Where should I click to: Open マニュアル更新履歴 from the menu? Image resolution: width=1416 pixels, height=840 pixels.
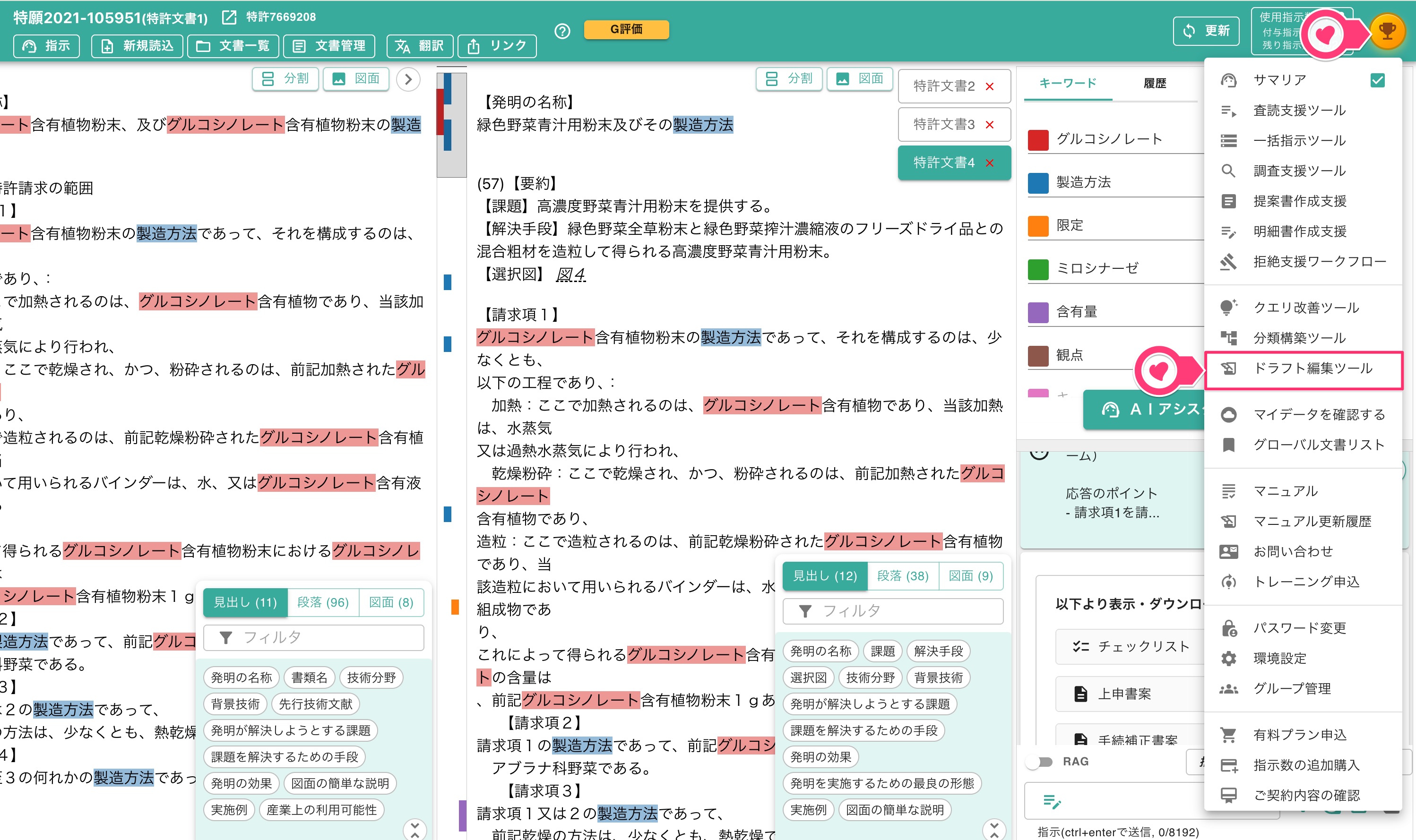[1303, 521]
